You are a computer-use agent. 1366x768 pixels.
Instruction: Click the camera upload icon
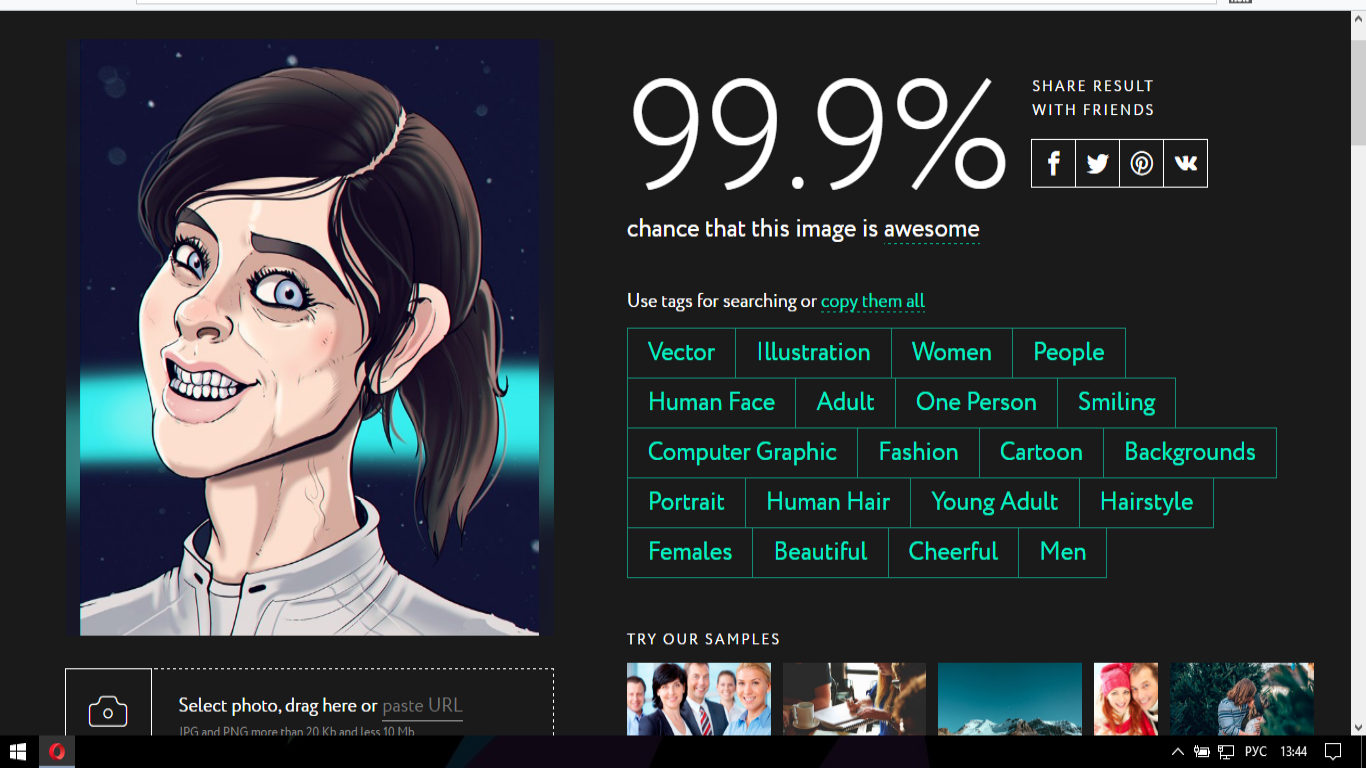[x=108, y=711]
